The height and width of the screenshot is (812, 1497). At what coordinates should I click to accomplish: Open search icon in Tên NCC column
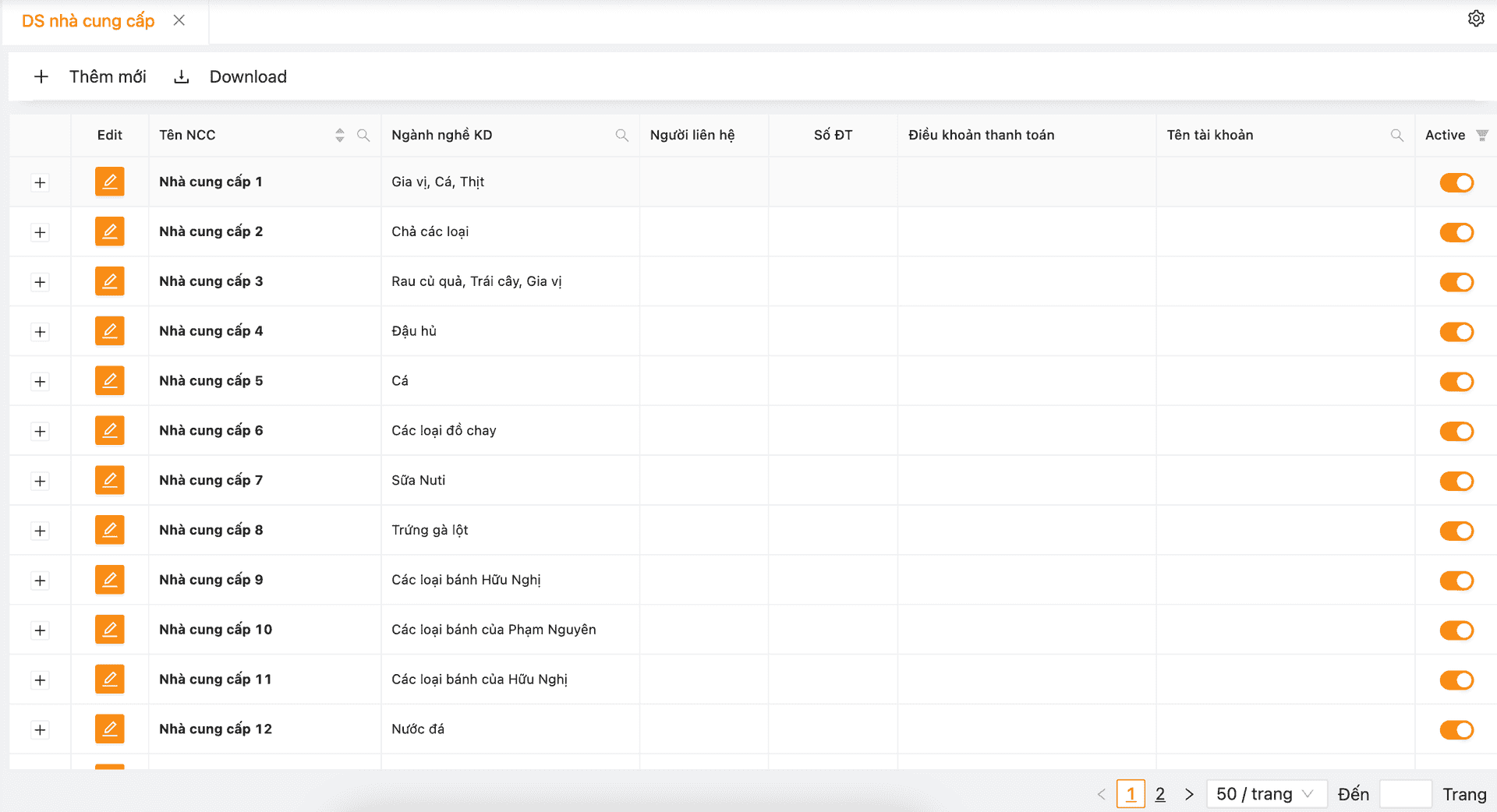pyautogui.click(x=363, y=136)
